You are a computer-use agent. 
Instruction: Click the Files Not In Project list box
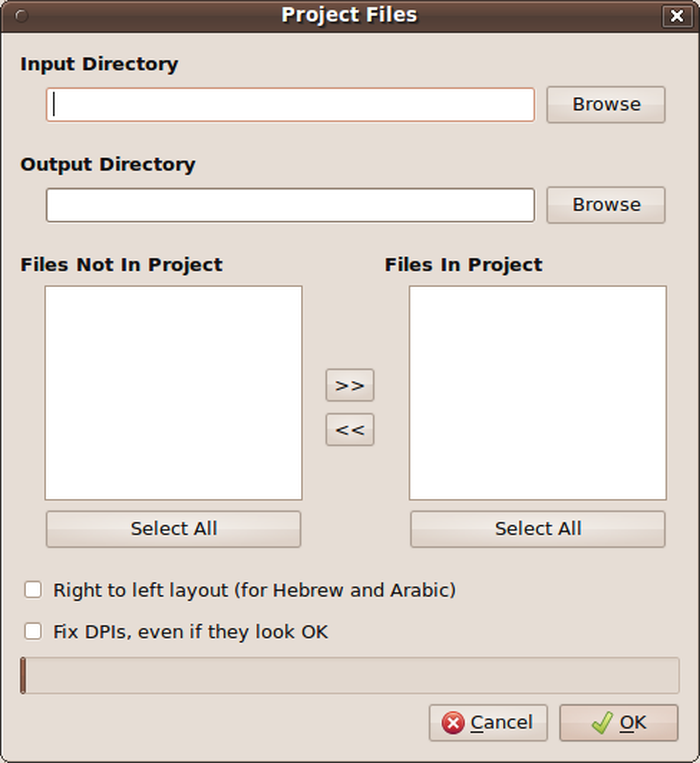coord(174,393)
